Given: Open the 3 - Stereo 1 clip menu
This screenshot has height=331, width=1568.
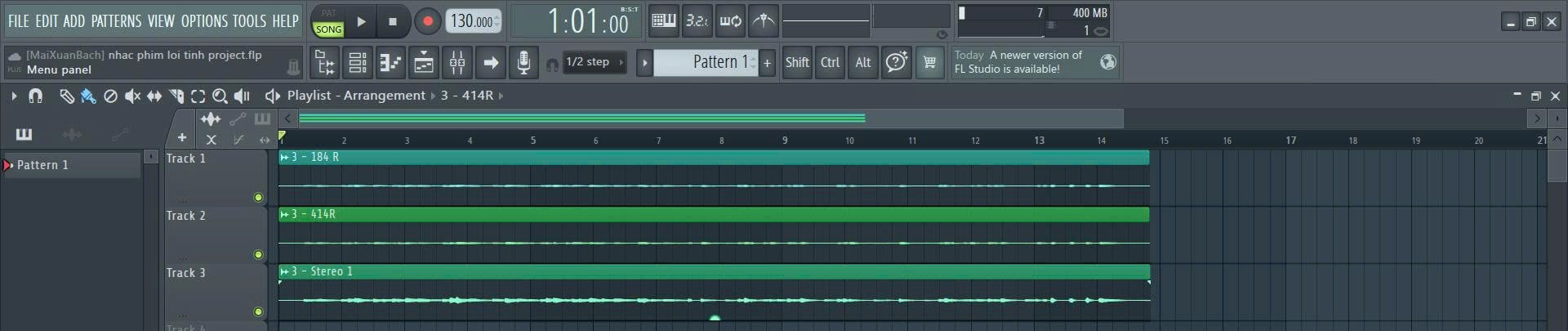Looking at the screenshot, I should tap(284, 271).
